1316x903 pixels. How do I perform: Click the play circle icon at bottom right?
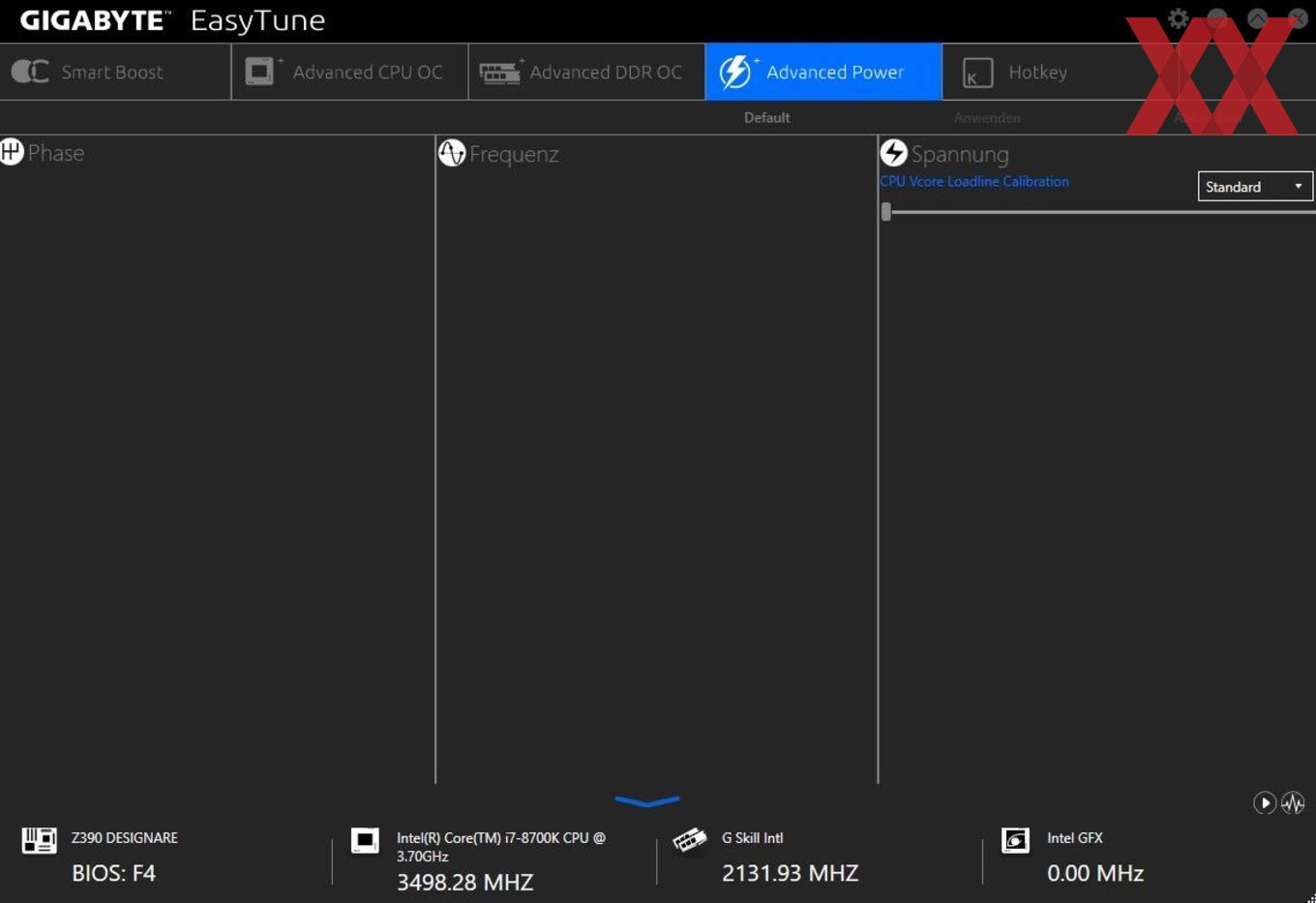(x=1265, y=802)
